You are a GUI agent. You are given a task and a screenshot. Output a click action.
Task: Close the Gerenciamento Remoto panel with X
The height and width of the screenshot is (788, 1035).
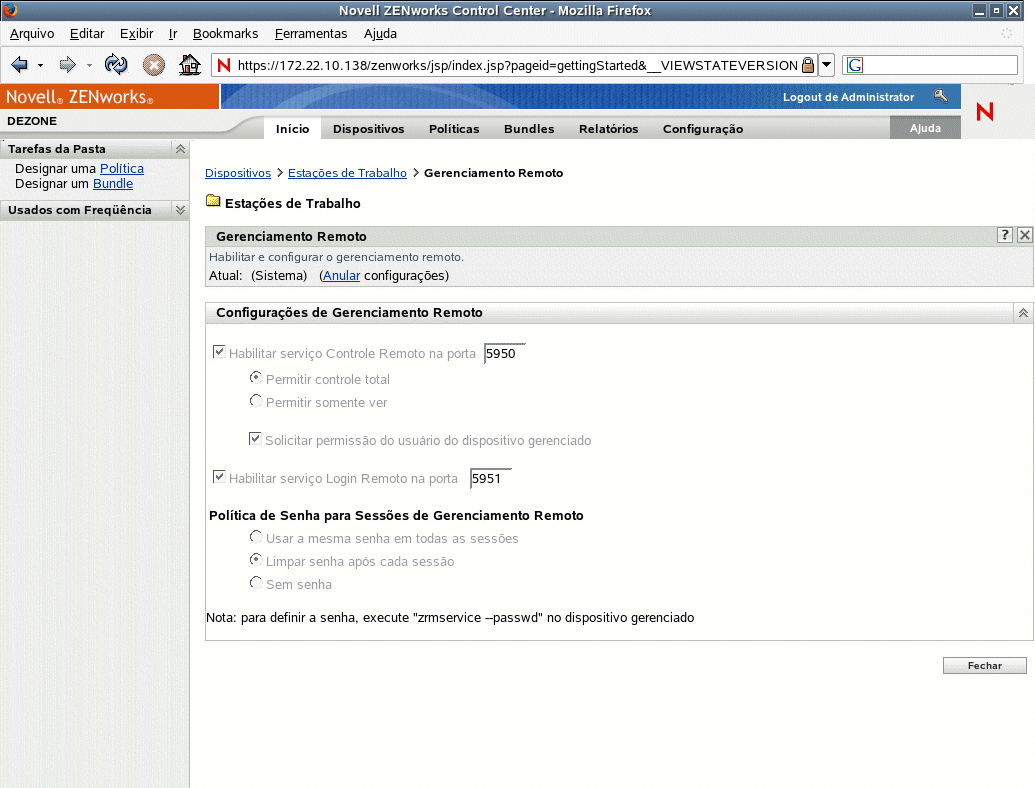pyautogui.click(x=1024, y=235)
